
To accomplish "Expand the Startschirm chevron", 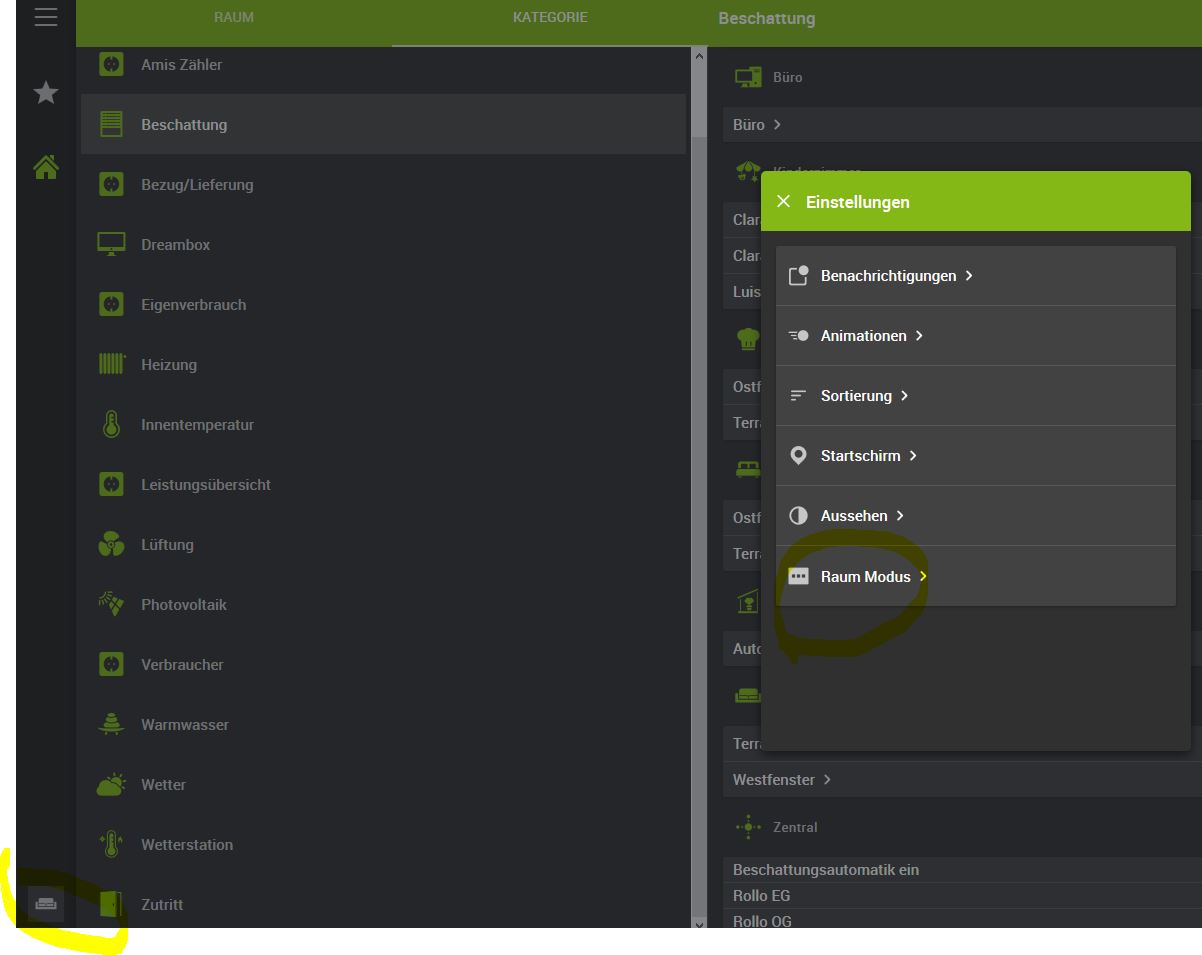I will (x=913, y=456).
